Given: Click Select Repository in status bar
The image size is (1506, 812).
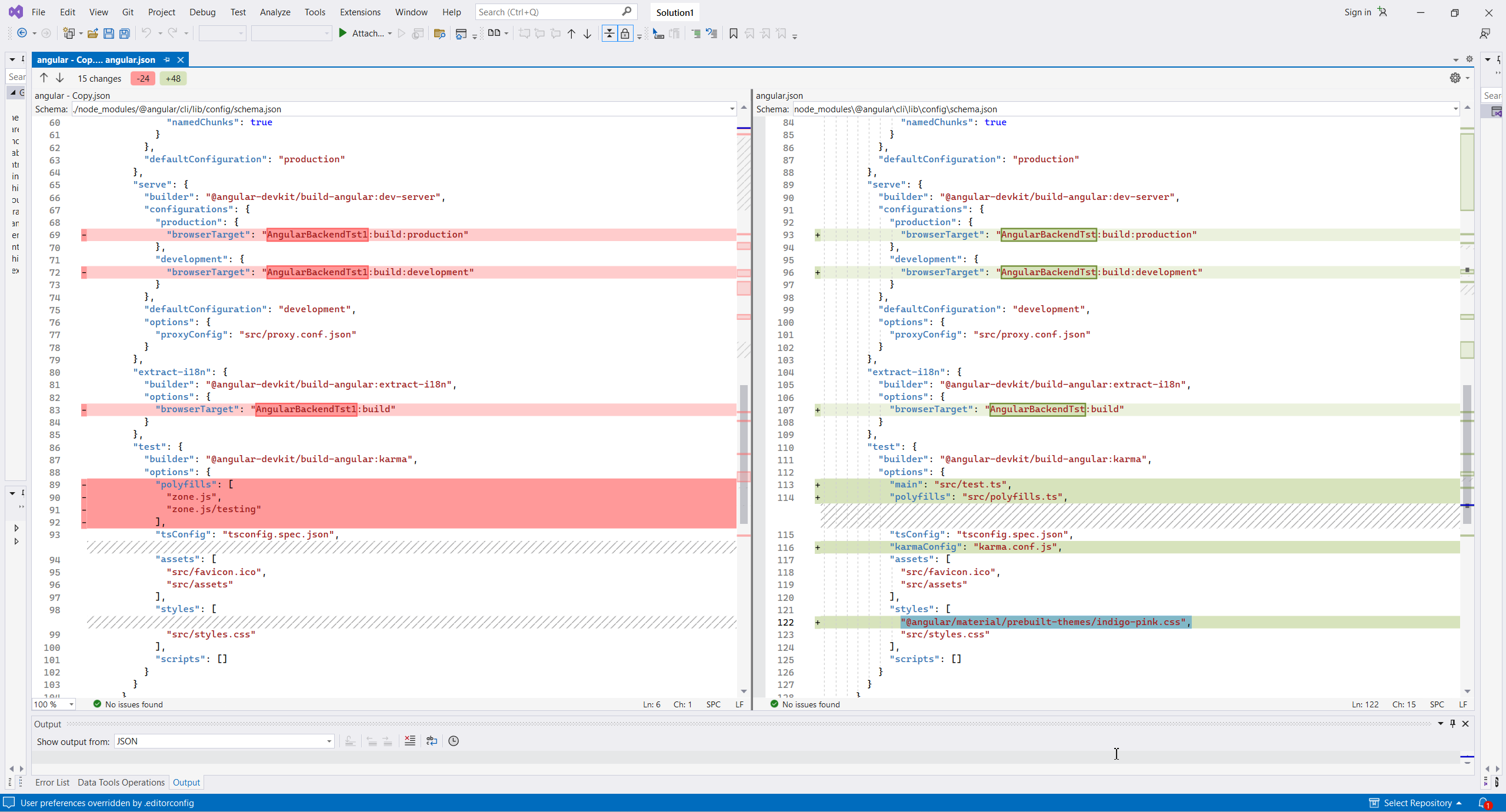Looking at the screenshot, I should point(1417,803).
